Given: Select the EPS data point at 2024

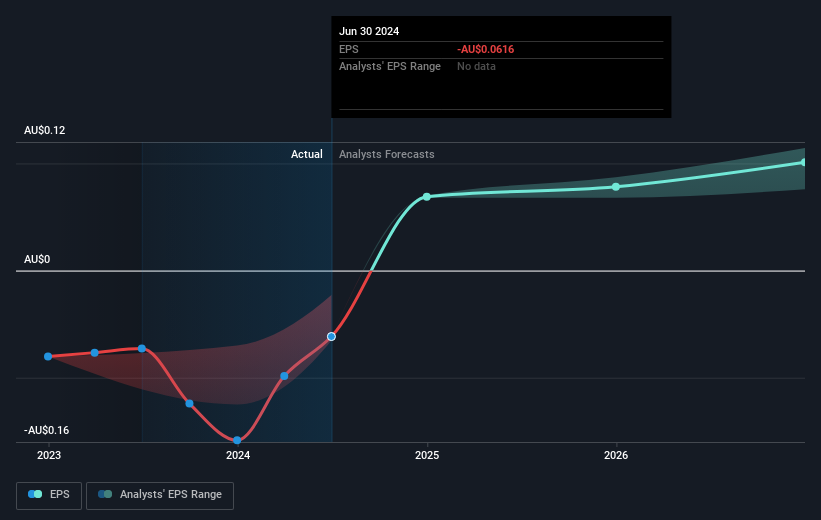Looking at the screenshot, I should (237, 440).
